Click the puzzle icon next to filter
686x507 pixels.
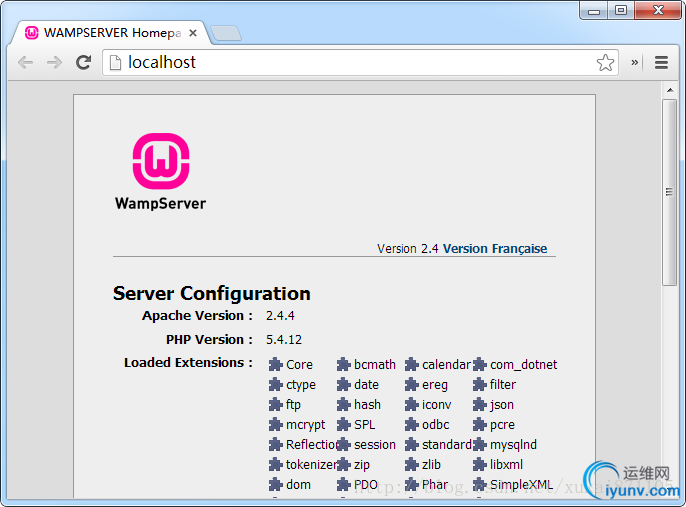tap(480, 384)
